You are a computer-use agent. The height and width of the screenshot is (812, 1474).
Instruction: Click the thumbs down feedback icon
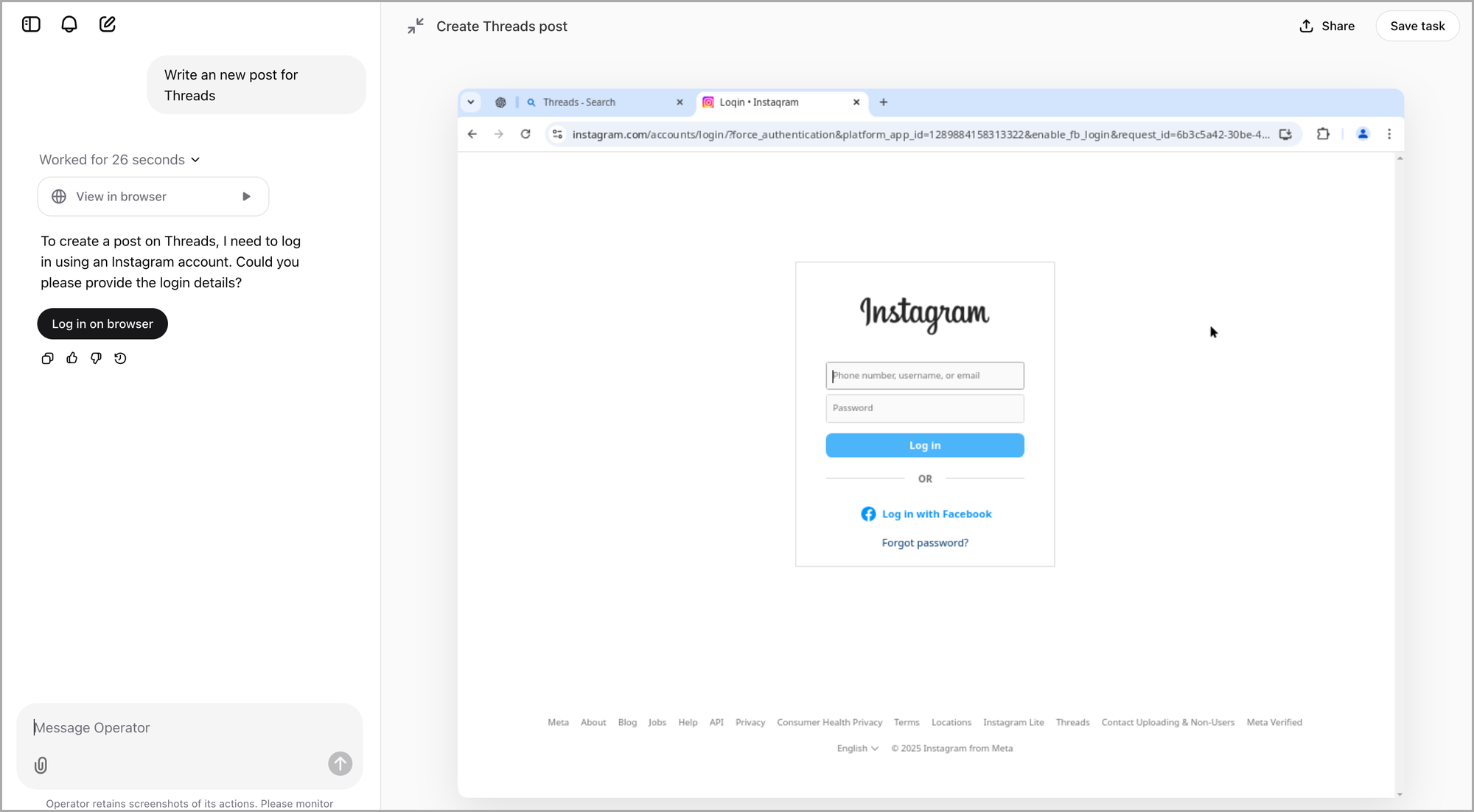(x=96, y=358)
